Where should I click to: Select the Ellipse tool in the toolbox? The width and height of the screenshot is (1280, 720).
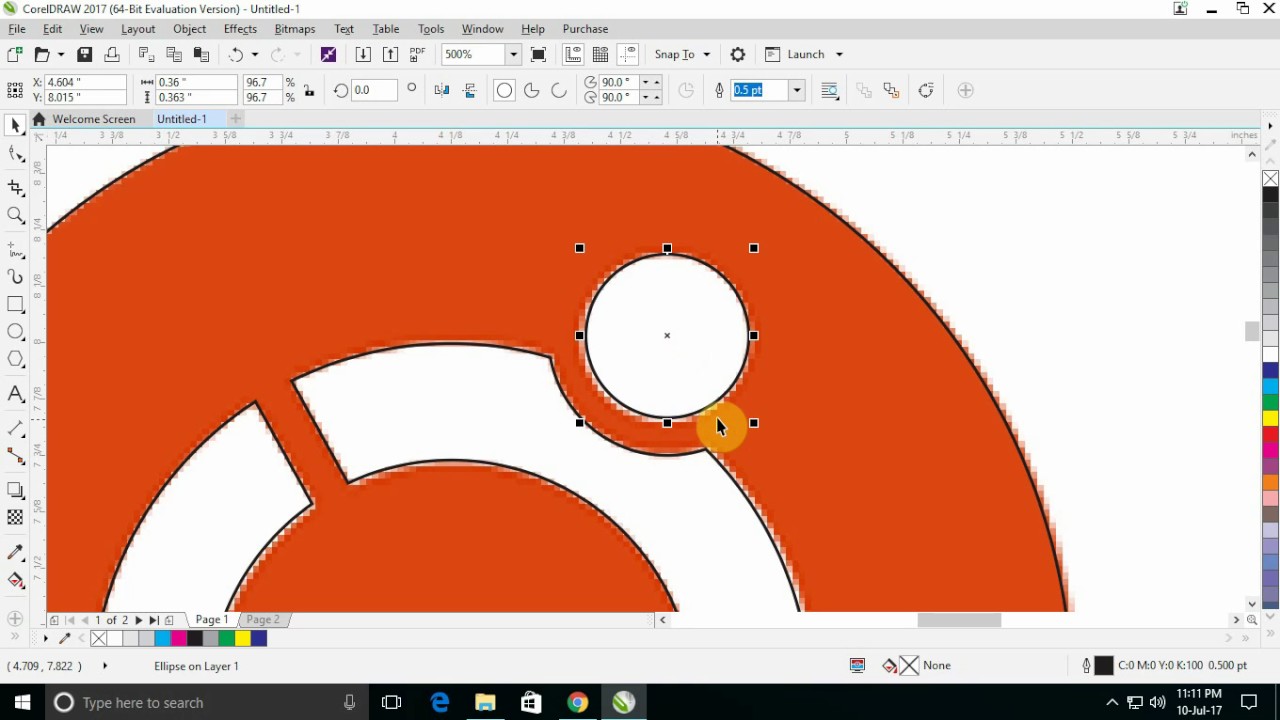[x=15, y=332]
